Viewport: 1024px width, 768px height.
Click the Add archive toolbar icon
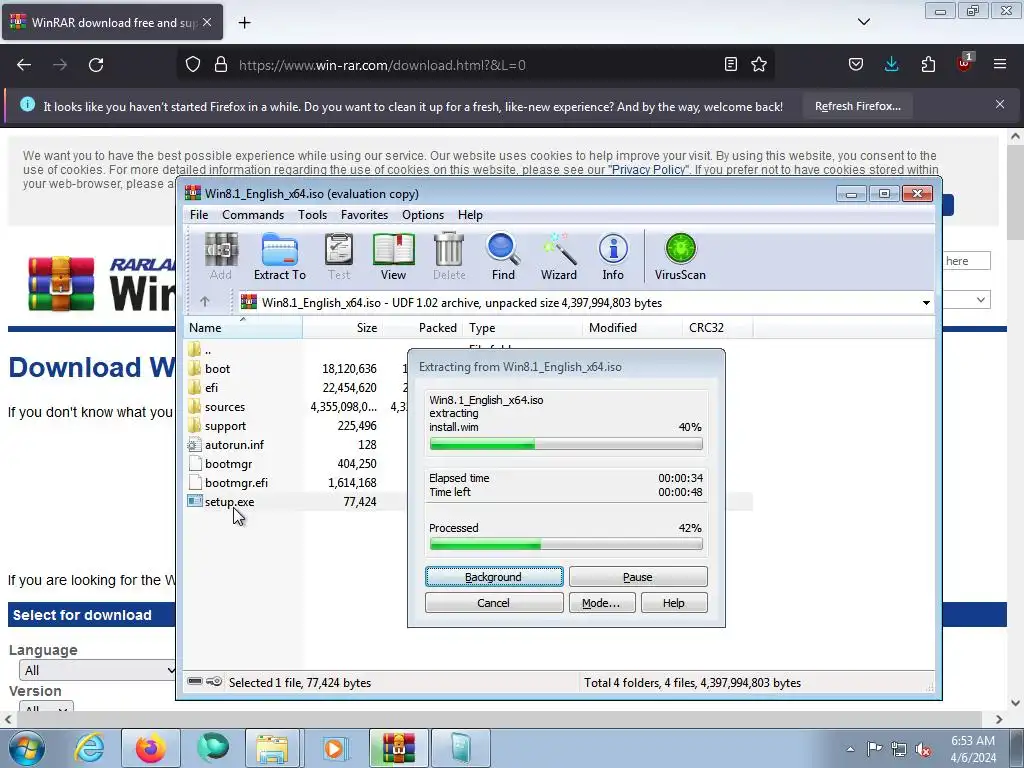221,256
